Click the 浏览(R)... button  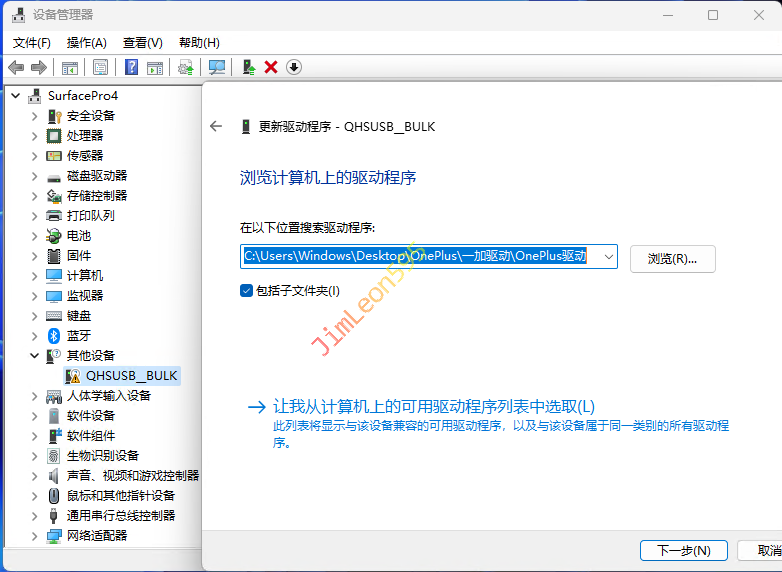click(672, 258)
